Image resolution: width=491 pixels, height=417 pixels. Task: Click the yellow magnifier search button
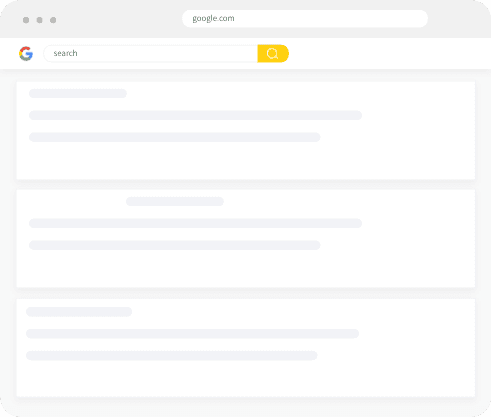[273, 53]
